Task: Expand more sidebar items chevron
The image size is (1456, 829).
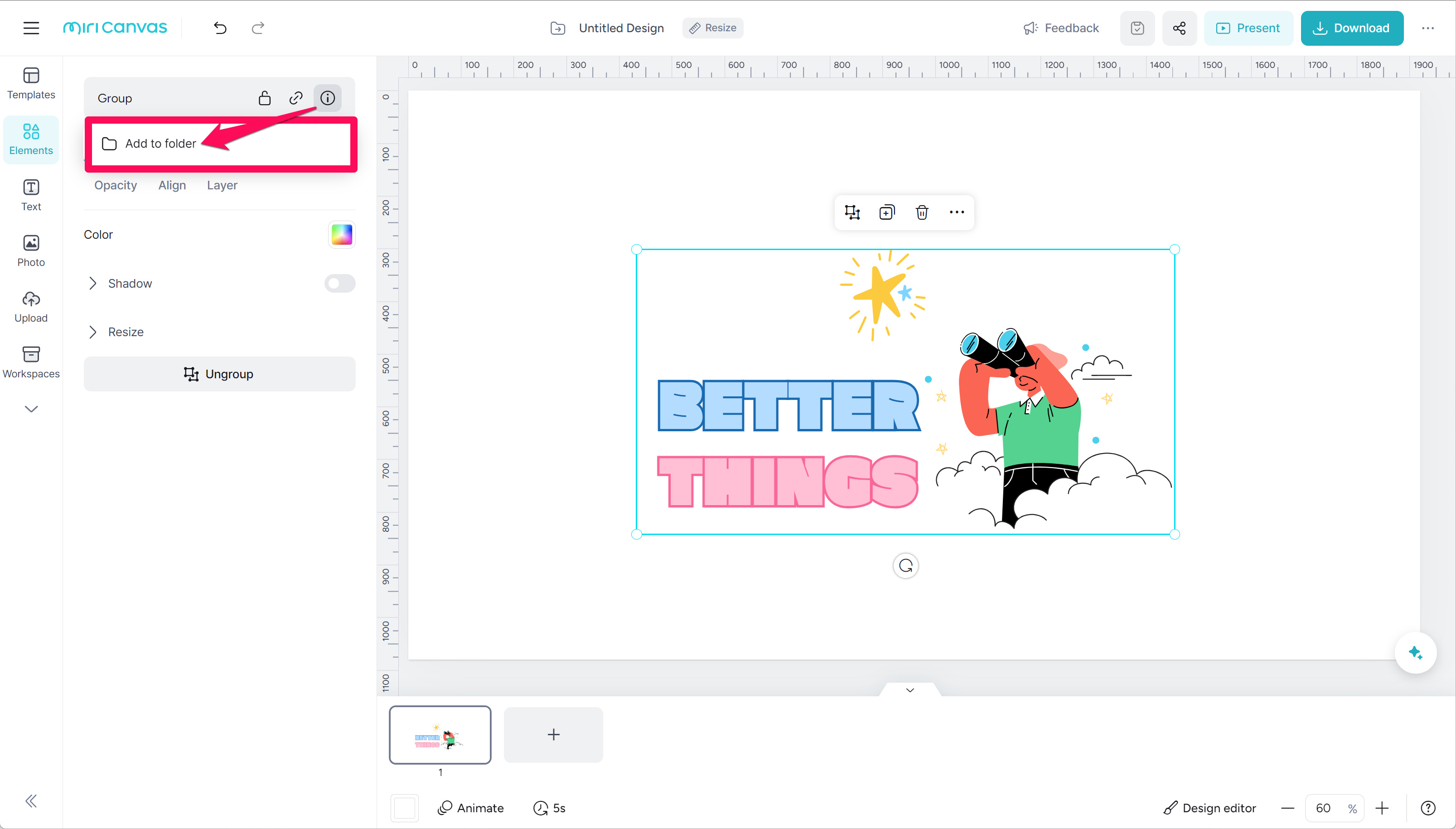Action: click(31, 409)
